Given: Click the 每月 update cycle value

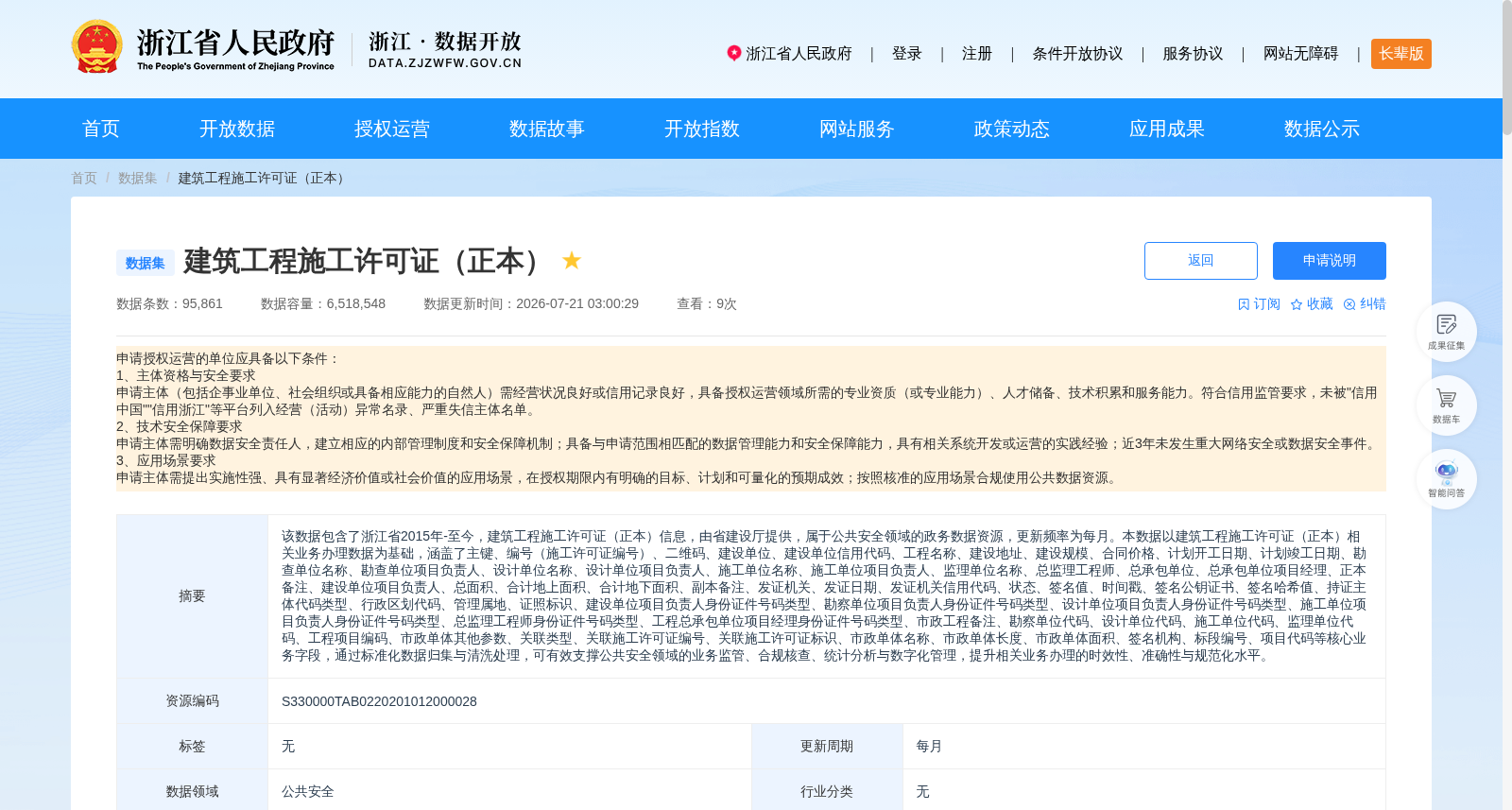Looking at the screenshot, I should tap(929, 747).
